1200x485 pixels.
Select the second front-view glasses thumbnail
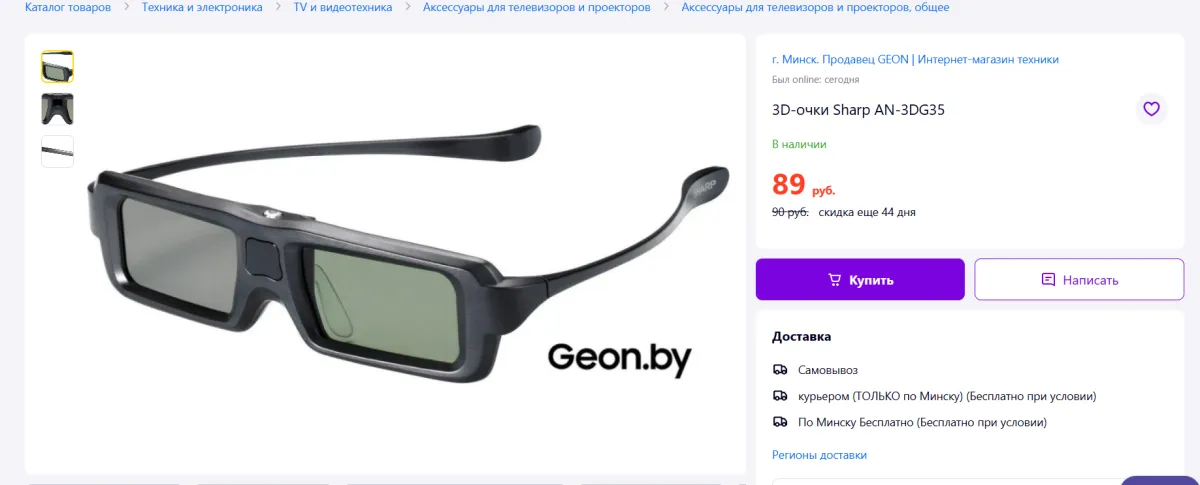pos(57,109)
